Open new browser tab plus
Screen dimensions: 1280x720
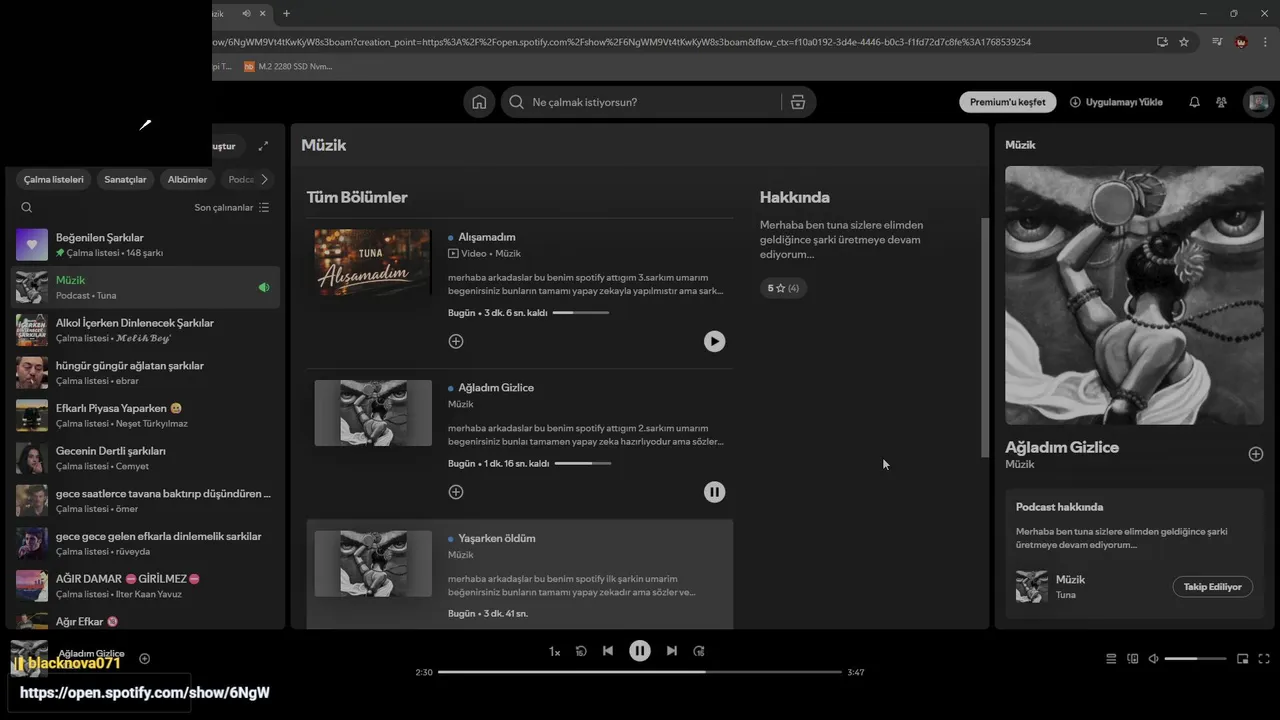286,13
